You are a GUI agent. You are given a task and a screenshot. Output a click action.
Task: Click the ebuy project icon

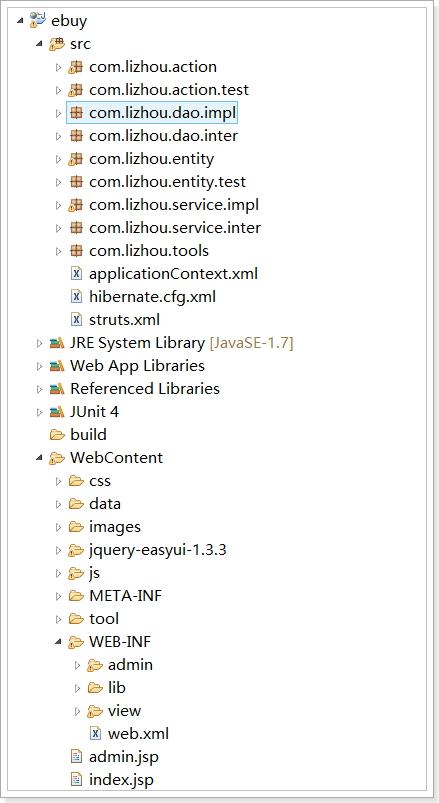38,20
